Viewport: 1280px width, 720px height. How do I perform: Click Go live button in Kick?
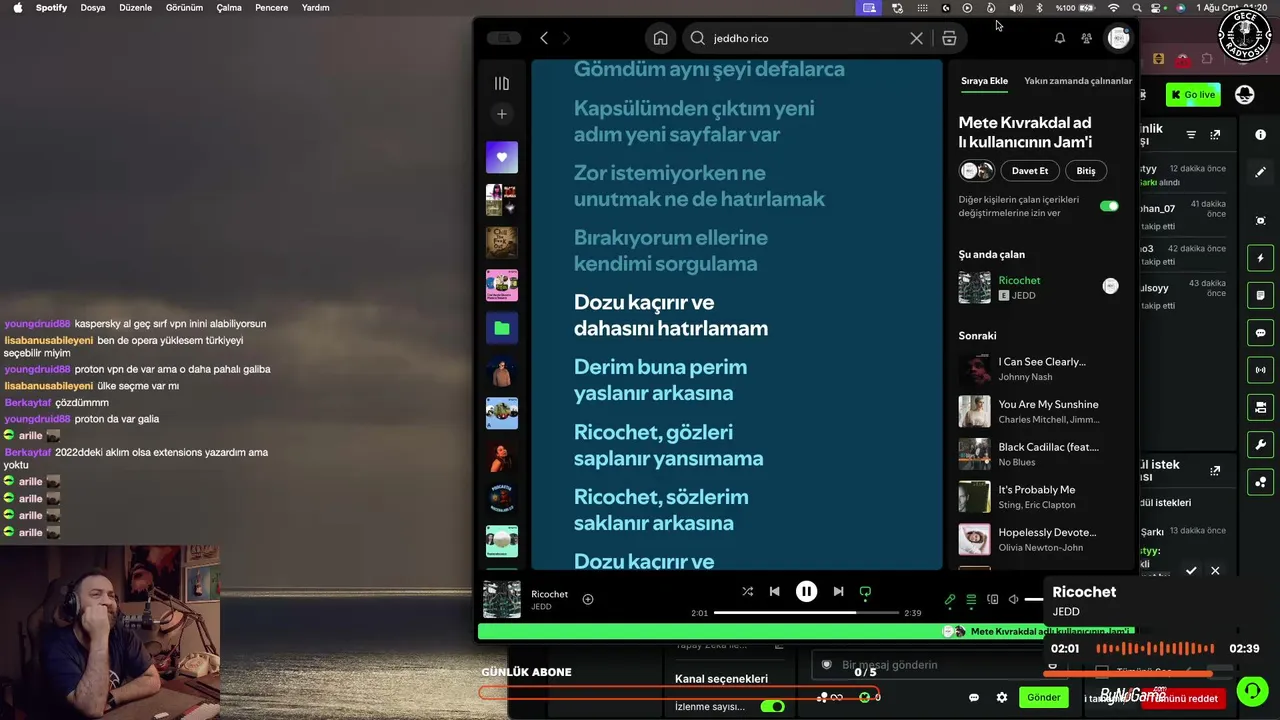point(1193,95)
